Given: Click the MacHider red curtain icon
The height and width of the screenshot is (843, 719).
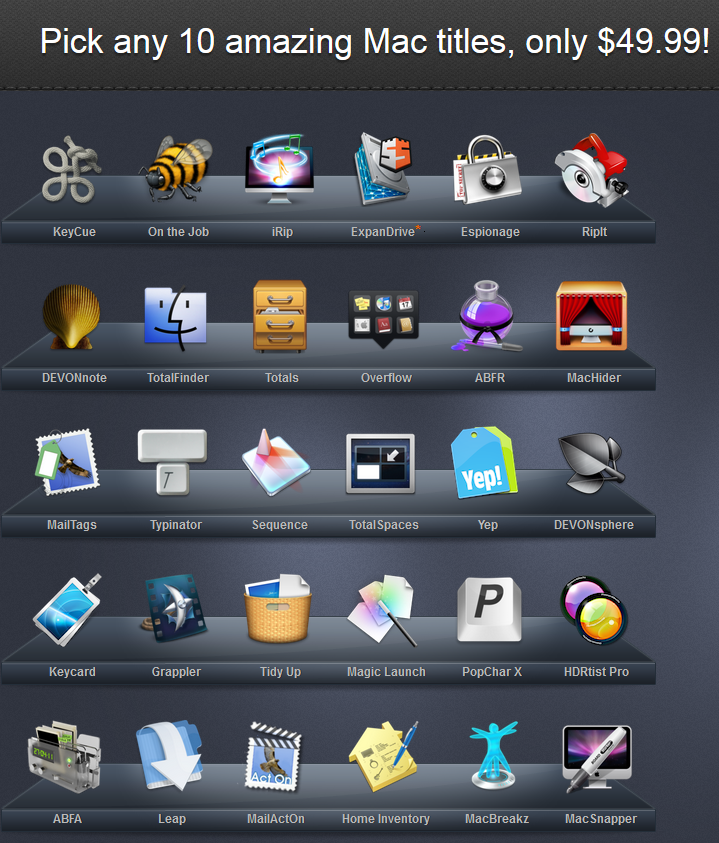Looking at the screenshot, I should pyautogui.click(x=592, y=316).
